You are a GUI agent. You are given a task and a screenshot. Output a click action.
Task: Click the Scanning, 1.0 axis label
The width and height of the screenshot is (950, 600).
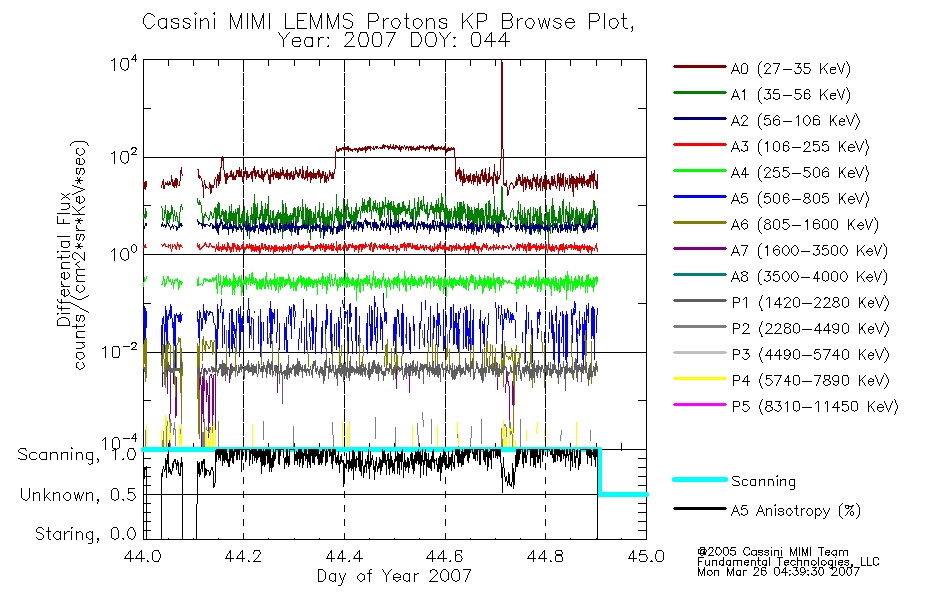pos(77,455)
